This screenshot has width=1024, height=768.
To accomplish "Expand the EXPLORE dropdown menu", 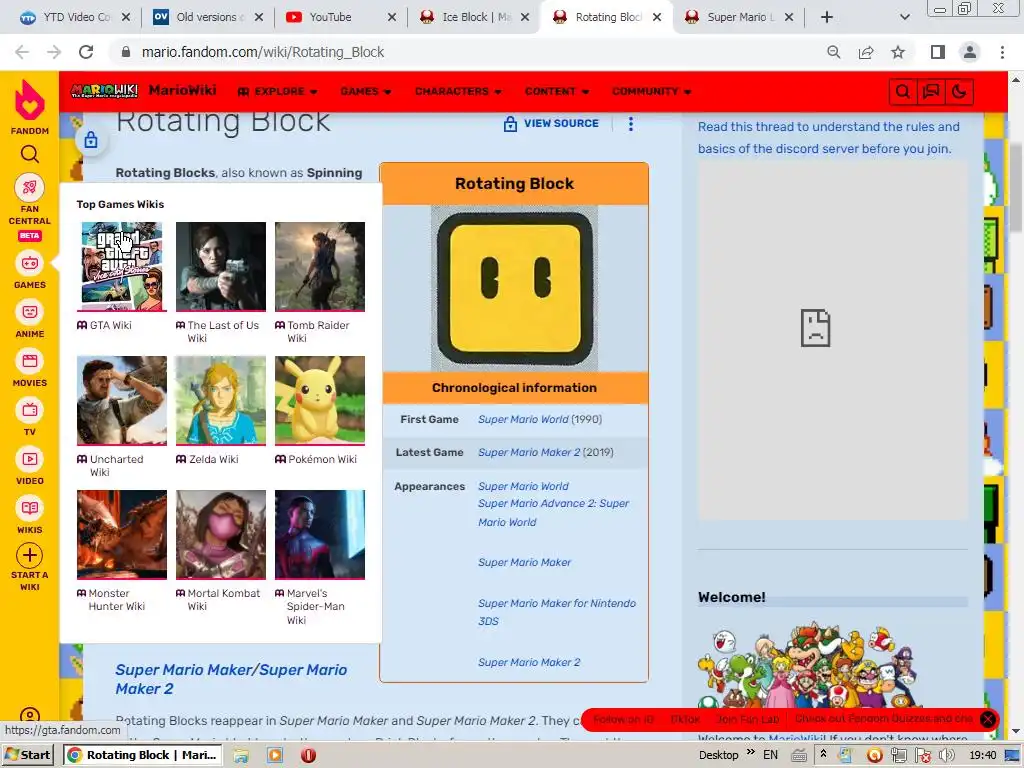I will [x=278, y=91].
